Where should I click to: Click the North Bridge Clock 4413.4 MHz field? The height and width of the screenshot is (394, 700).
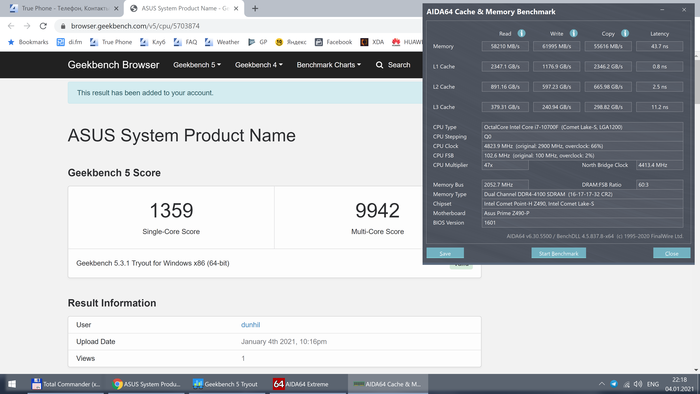coord(659,165)
